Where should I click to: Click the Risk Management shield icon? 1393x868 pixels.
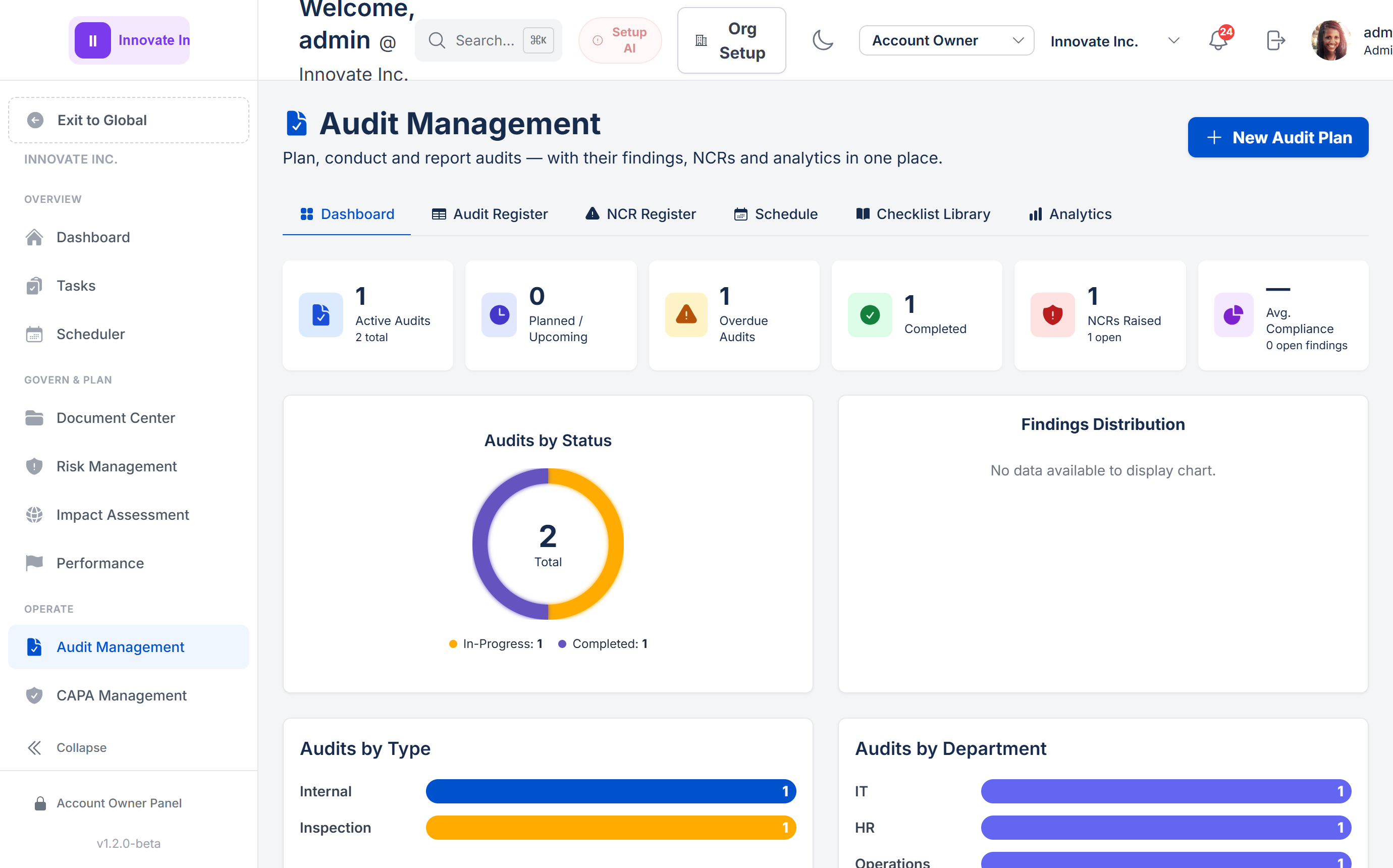(x=34, y=466)
